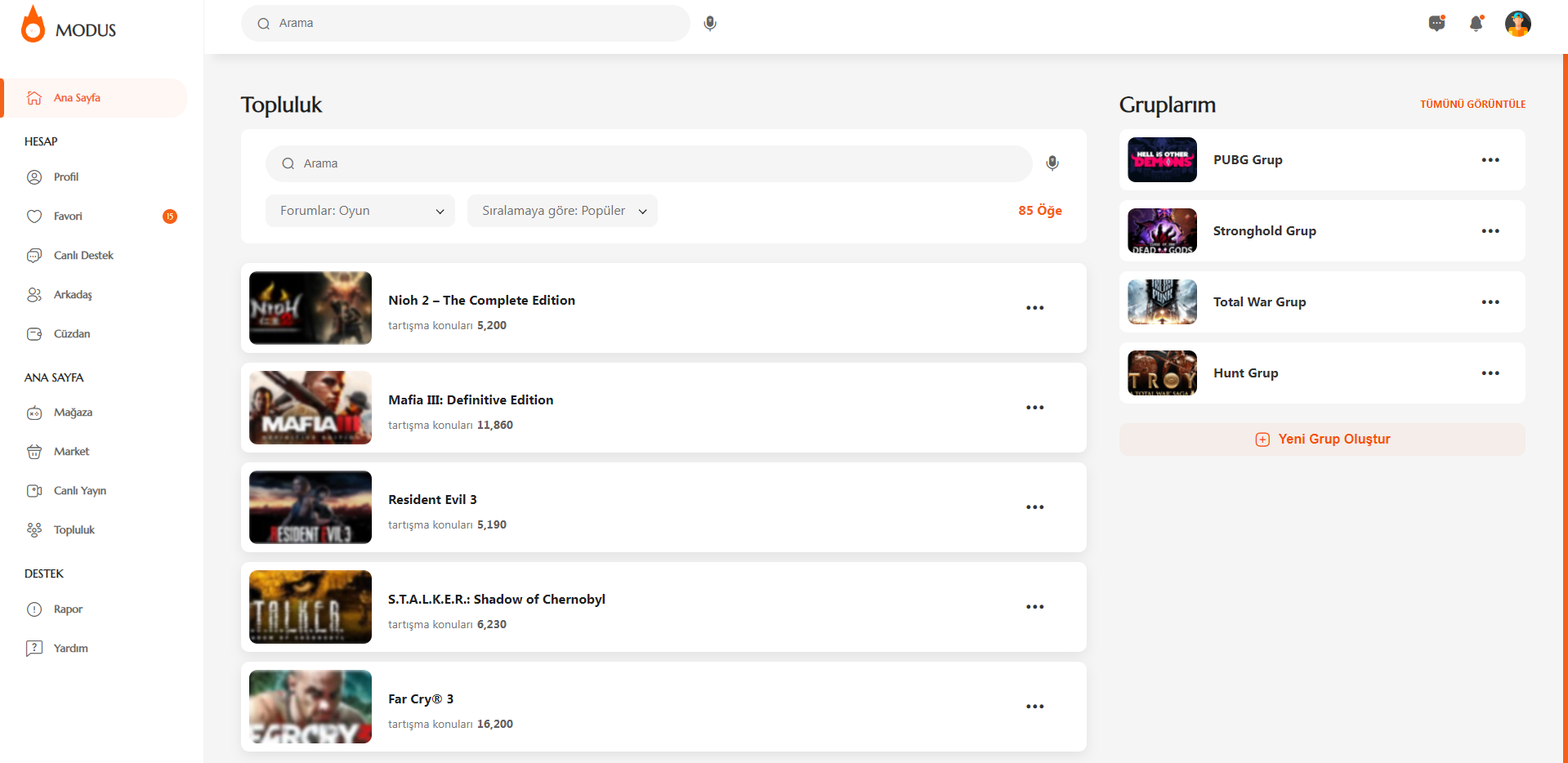
Task: Click the Canlı Yayın stream icon
Action: click(x=34, y=491)
